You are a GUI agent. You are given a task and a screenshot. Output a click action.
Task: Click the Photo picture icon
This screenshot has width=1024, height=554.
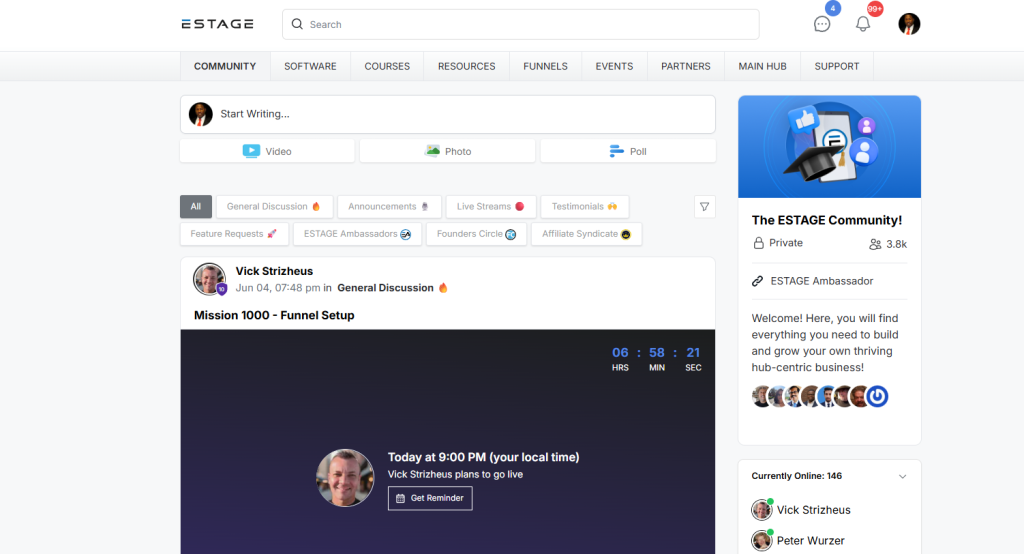[x=432, y=151]
